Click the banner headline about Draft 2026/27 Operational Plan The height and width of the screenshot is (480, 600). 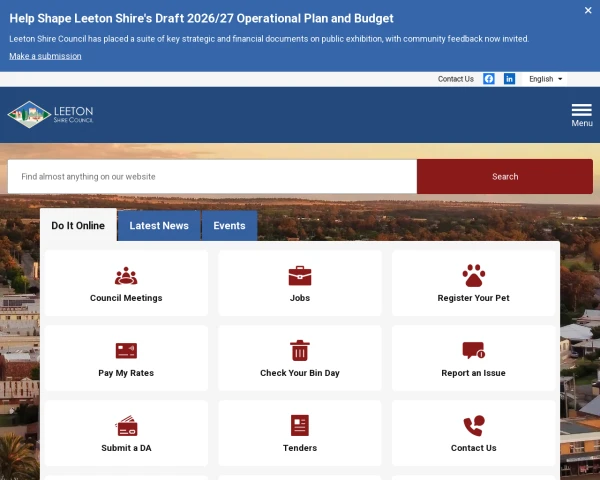(201, 18)
